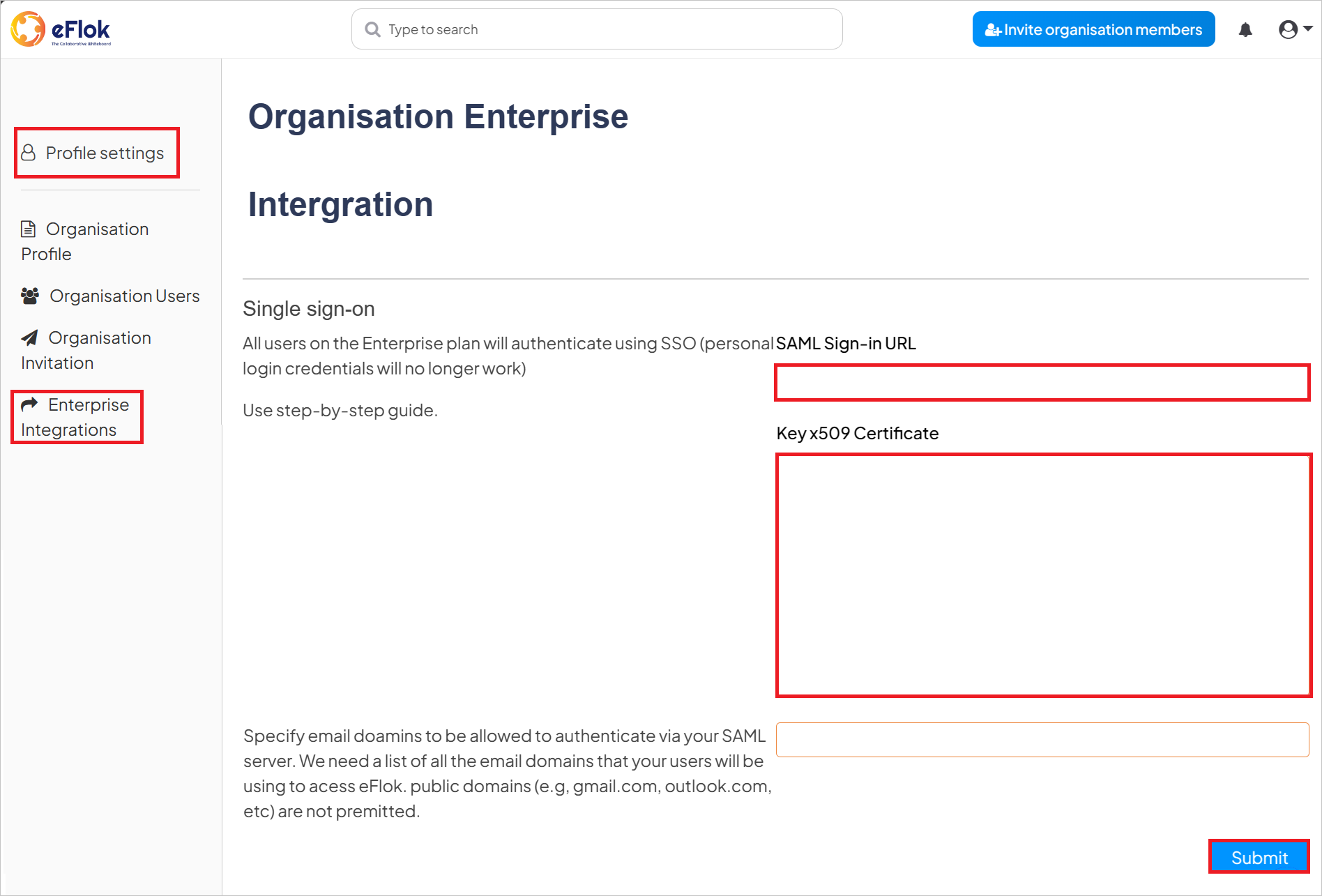Click the invite-member icon on the blue button

click(993, 29)
